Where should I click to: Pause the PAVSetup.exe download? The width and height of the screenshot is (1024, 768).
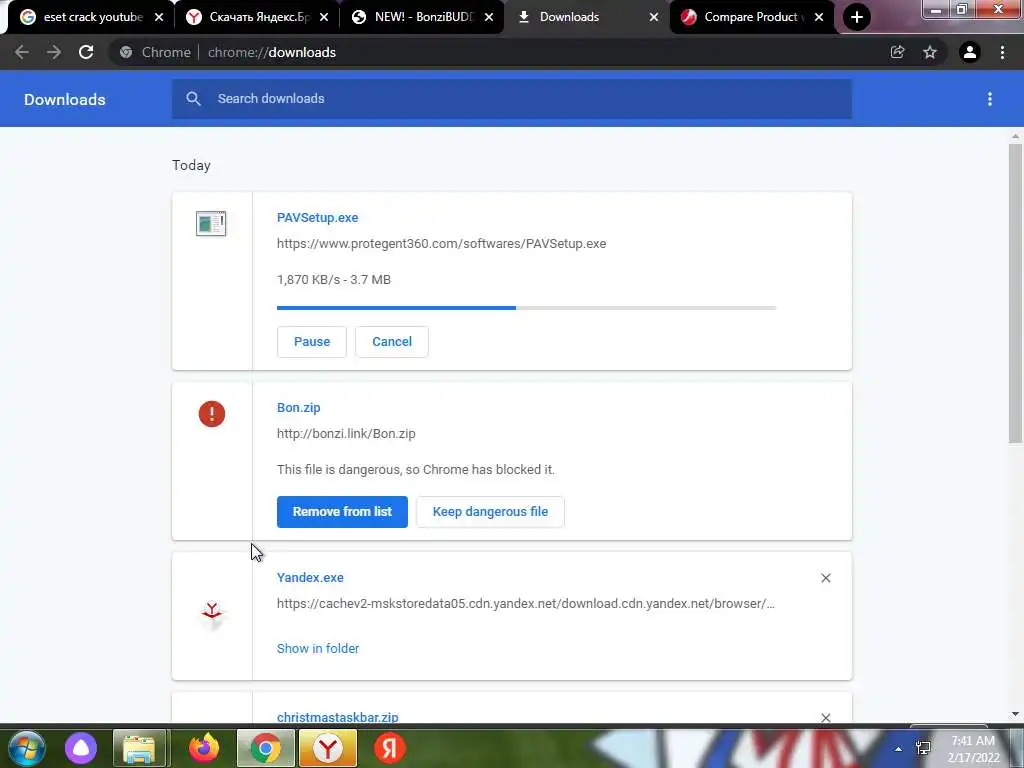312,342
